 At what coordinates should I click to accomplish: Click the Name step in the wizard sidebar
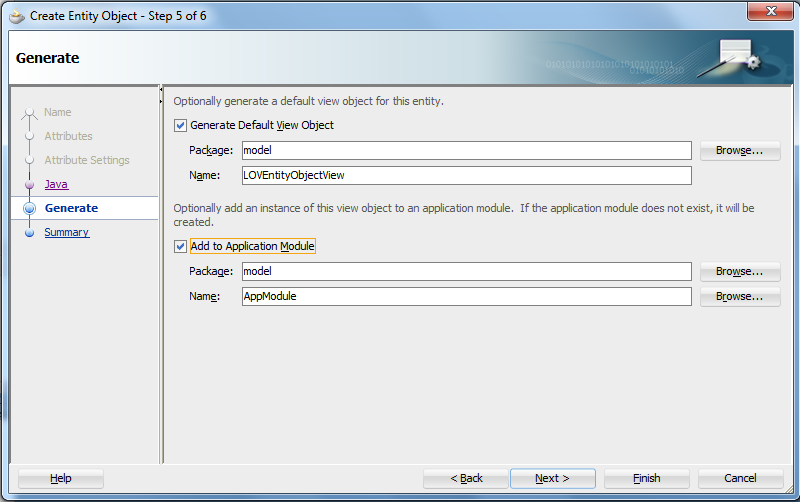coord(58,112)
